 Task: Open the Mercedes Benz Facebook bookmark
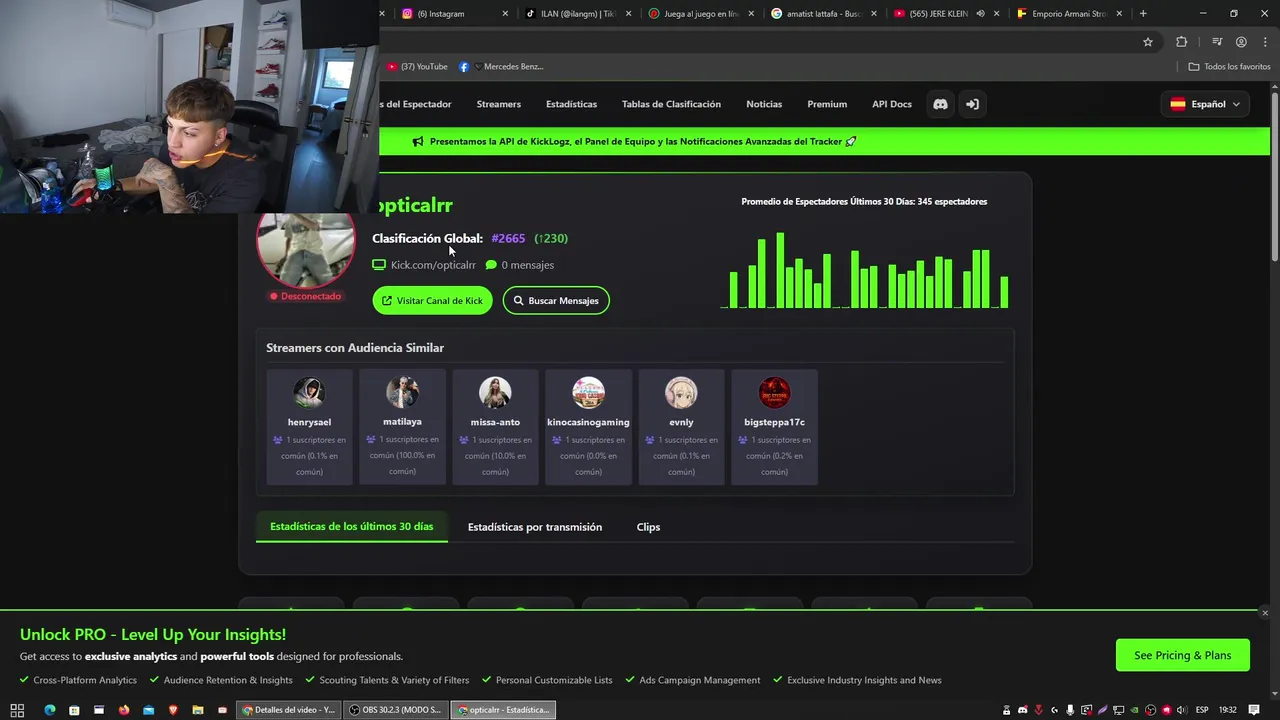click(501, 66)
